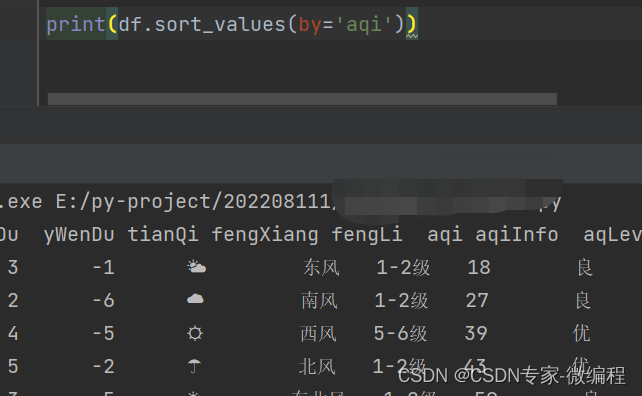Click the print keyword in the code editor
Image resolution: width=642 pixels, height=396 pixels.
[76, 25]
